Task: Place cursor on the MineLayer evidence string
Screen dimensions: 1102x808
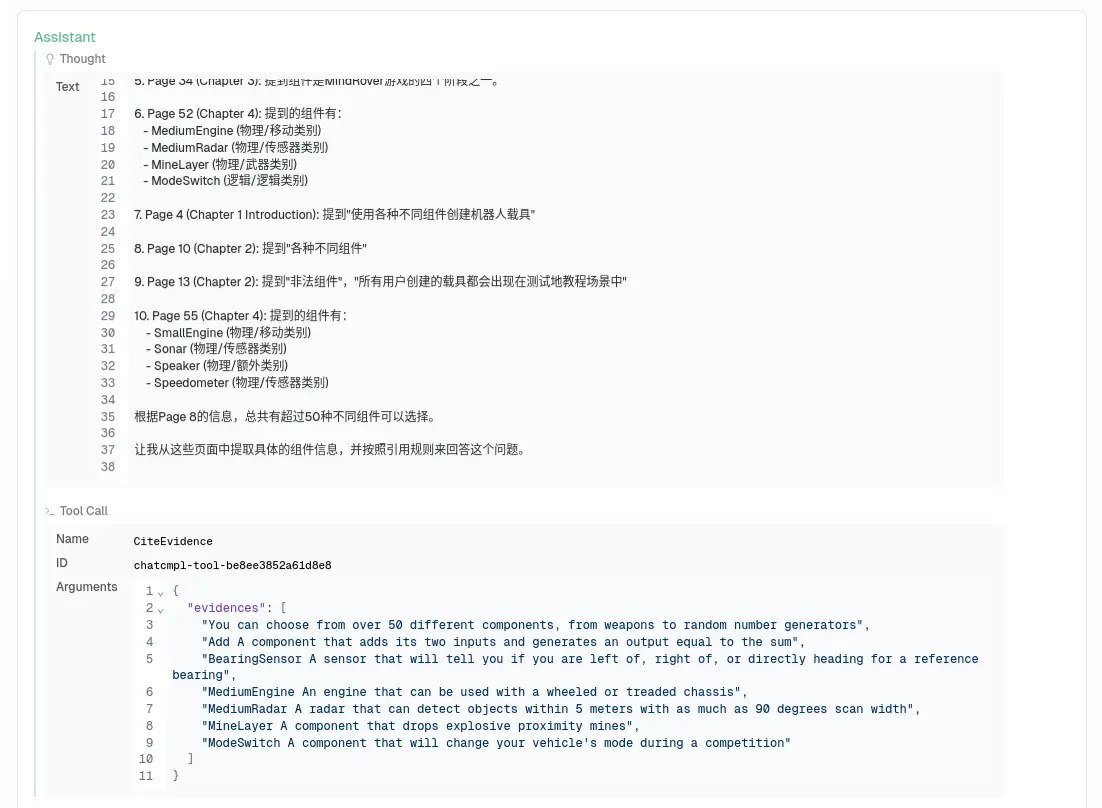Action: point(420,726)
